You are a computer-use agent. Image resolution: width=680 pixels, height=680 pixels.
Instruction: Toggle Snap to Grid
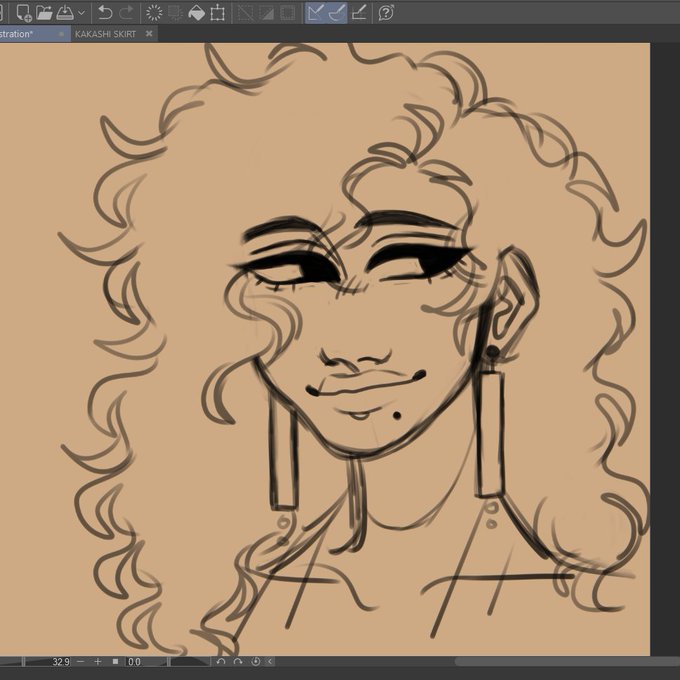point(359,13)
